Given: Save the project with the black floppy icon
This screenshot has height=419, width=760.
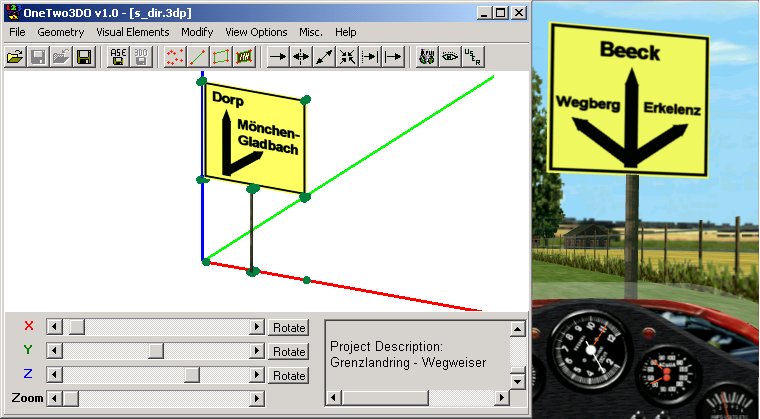Looking at the screenshot, I should pyautogui.click(x=85, y=57).
